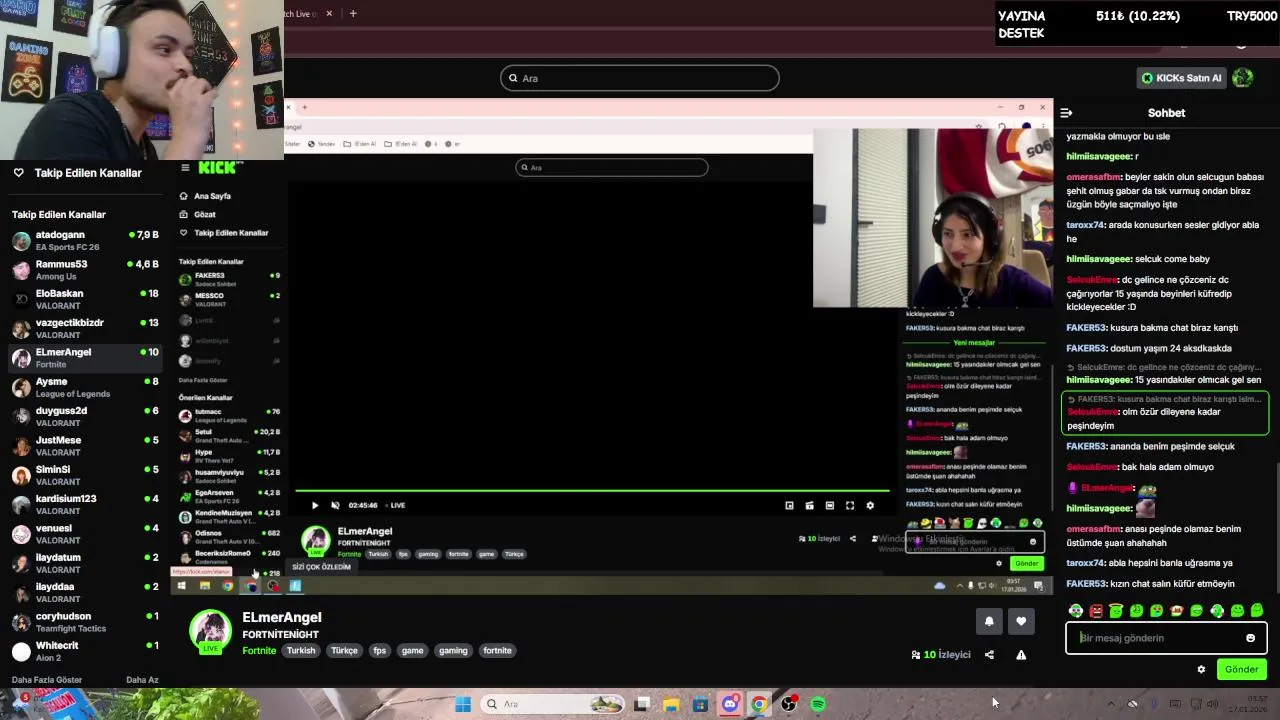Open Discord from the Windows taskbar
The image size is (1280, 720).
730,704
